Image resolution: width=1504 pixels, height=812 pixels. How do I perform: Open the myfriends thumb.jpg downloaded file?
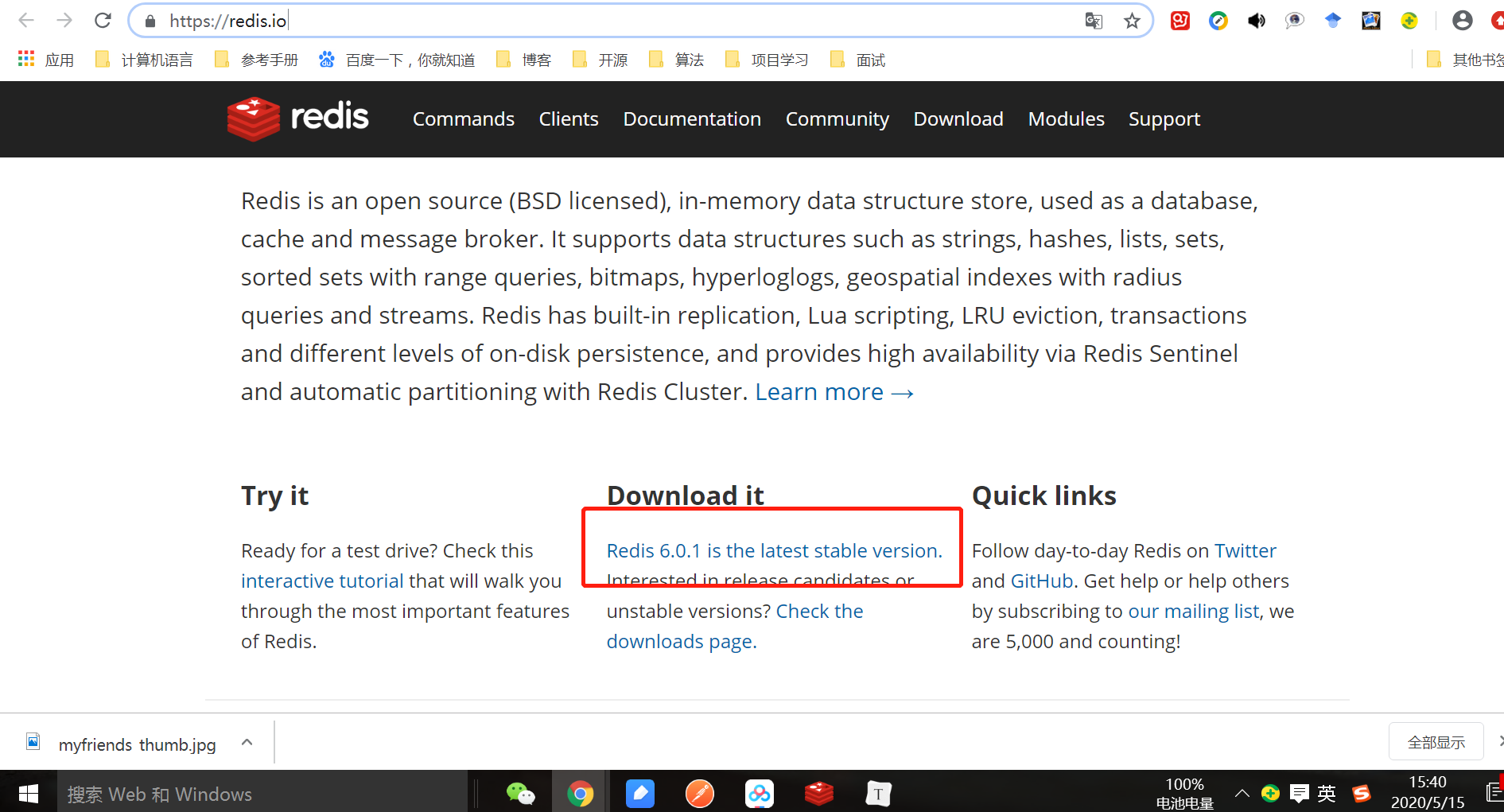(x=137, y=744)
